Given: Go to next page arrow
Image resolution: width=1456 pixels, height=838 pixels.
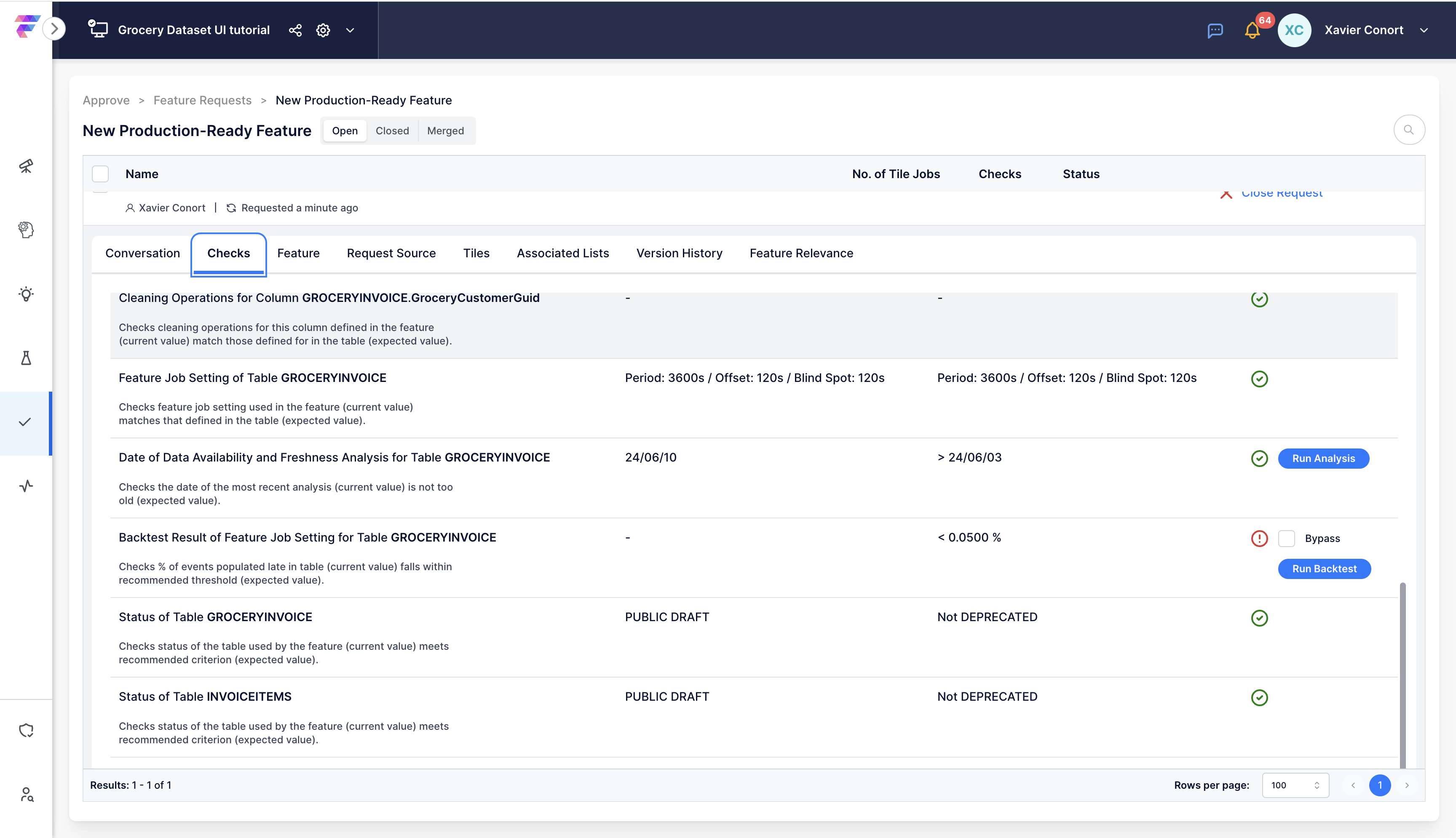Looking at the screenshot, I should tap(1406, 785).
